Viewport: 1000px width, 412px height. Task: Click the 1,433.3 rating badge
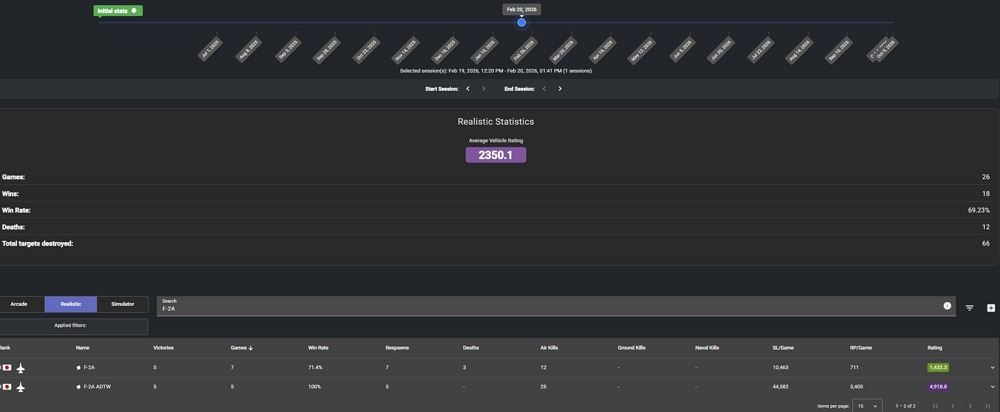[938, 368]
